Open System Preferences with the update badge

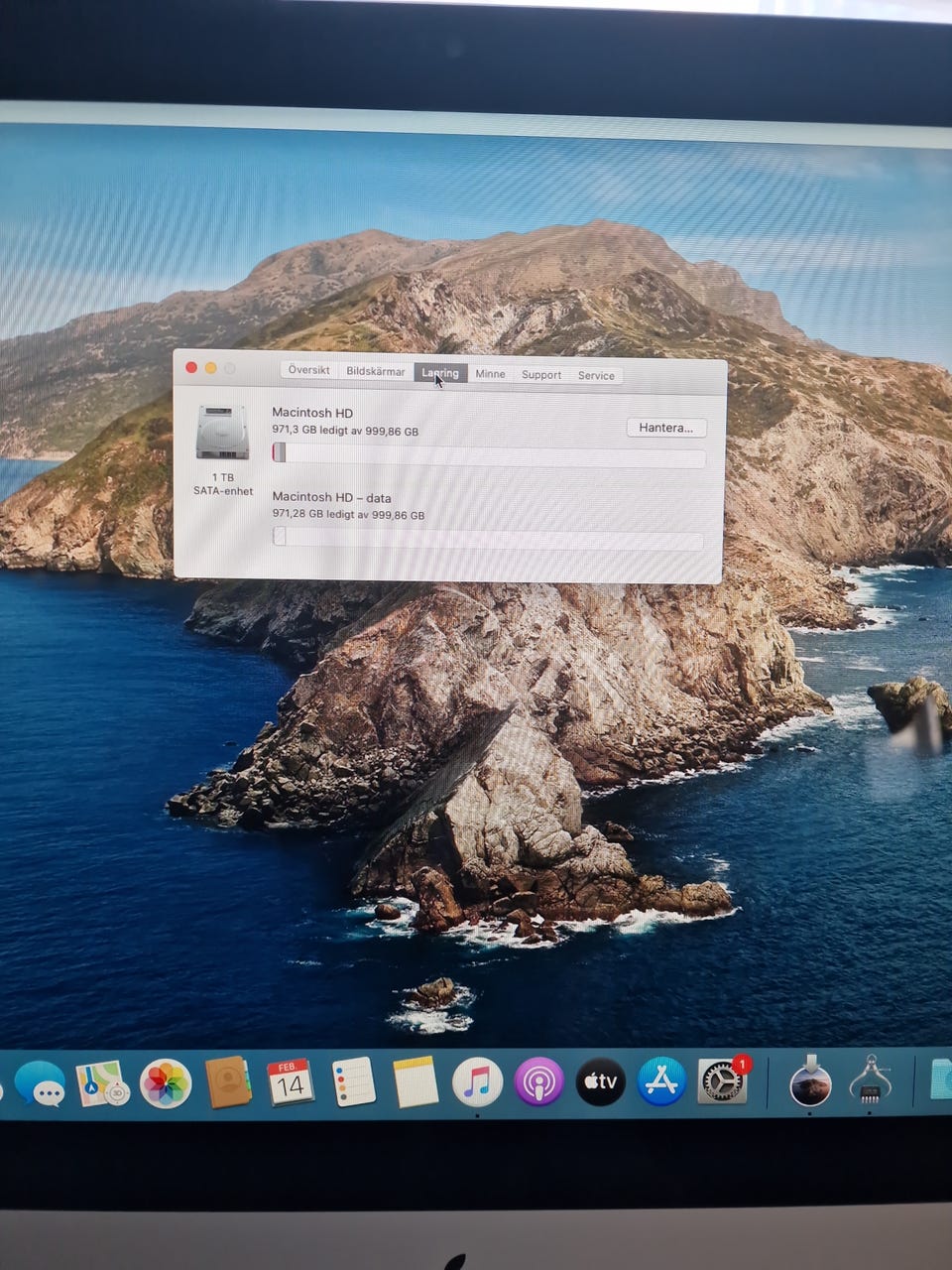pos(723,1081)
